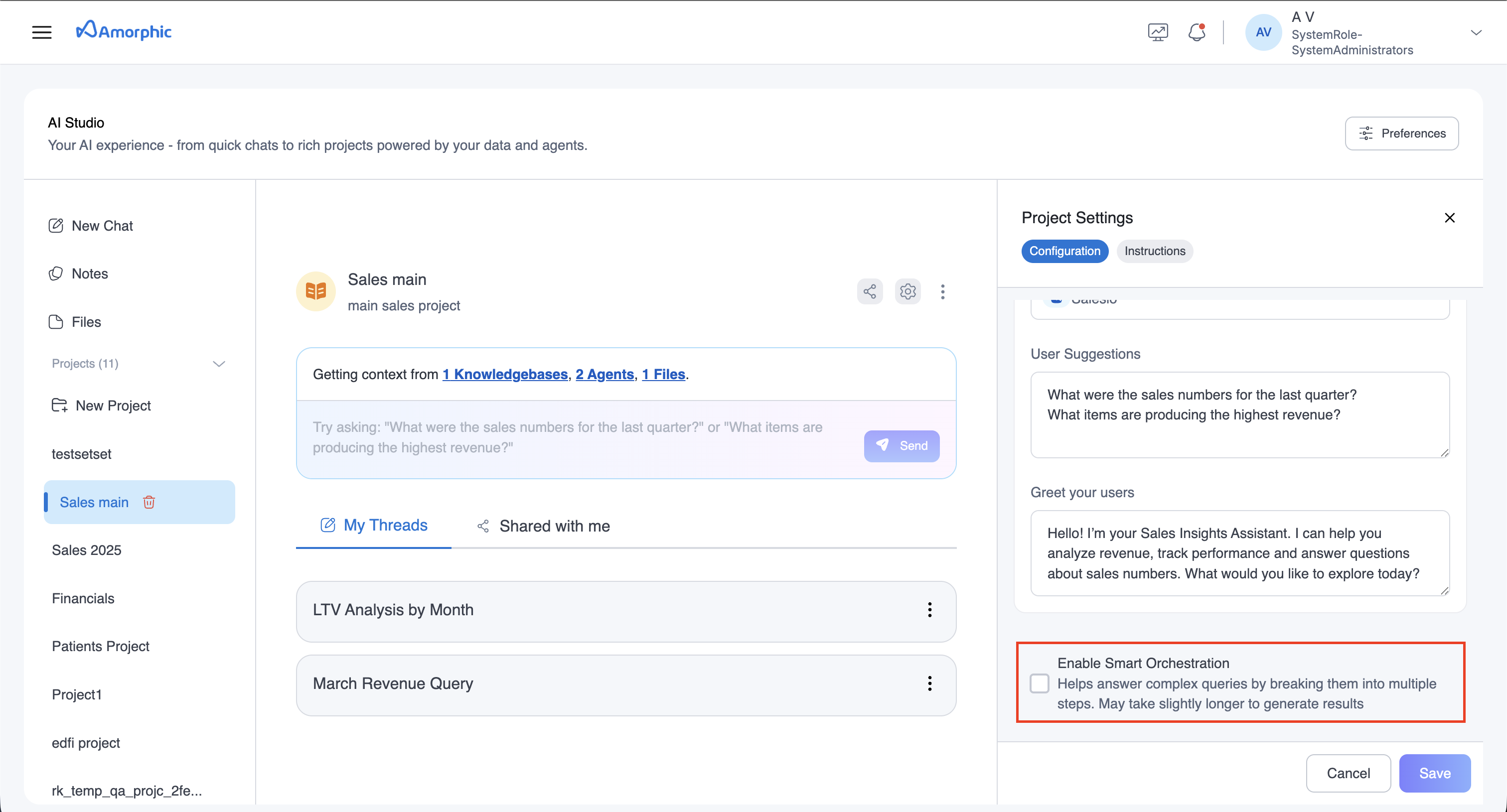Delete the Sales main project via trash icon
The width and height of the screenshot is (1507, 812).
click(149, 502)
